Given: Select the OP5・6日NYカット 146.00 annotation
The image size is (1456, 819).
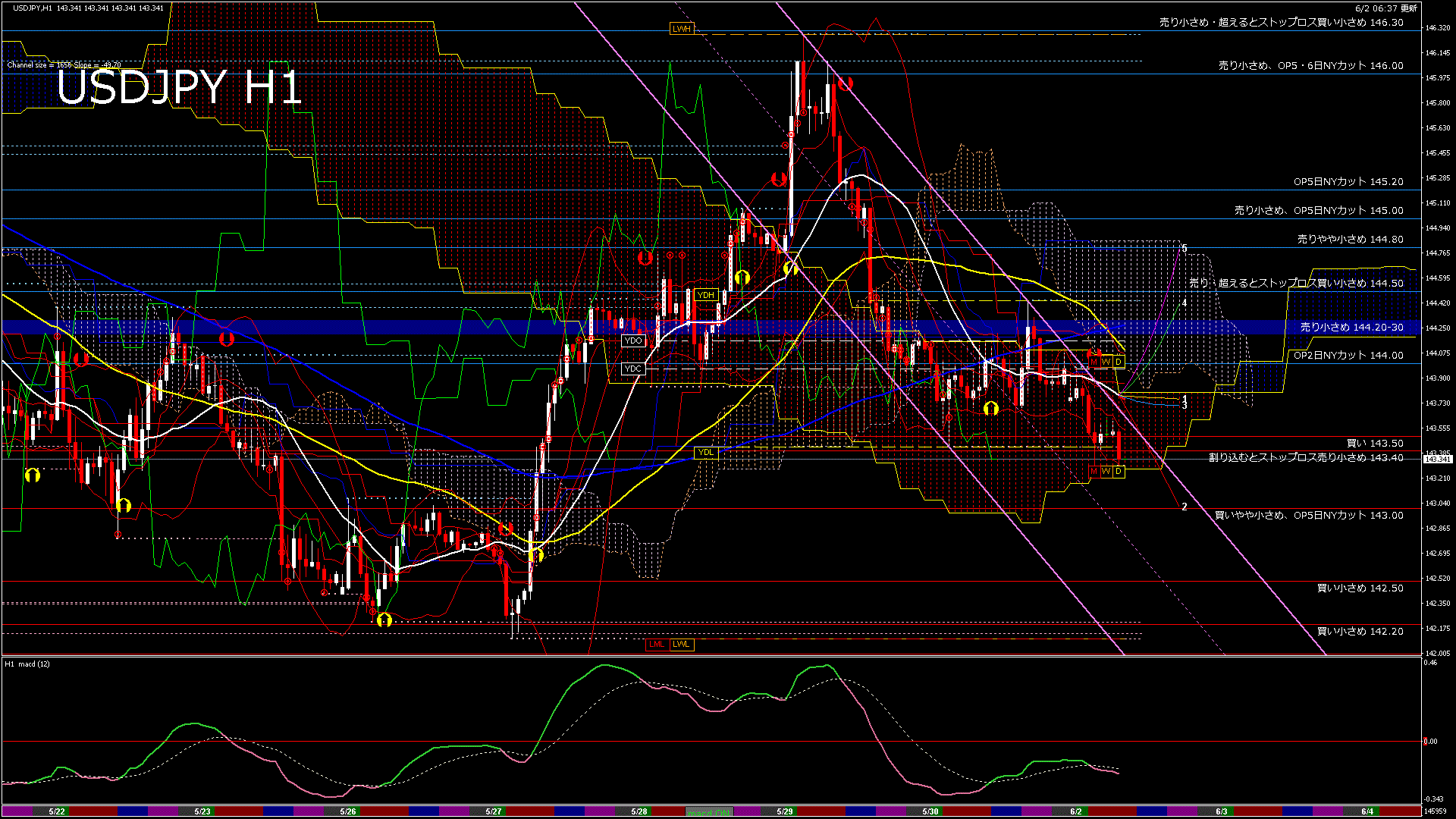Looking at the screenshot, I should [x=1310, y=66].
